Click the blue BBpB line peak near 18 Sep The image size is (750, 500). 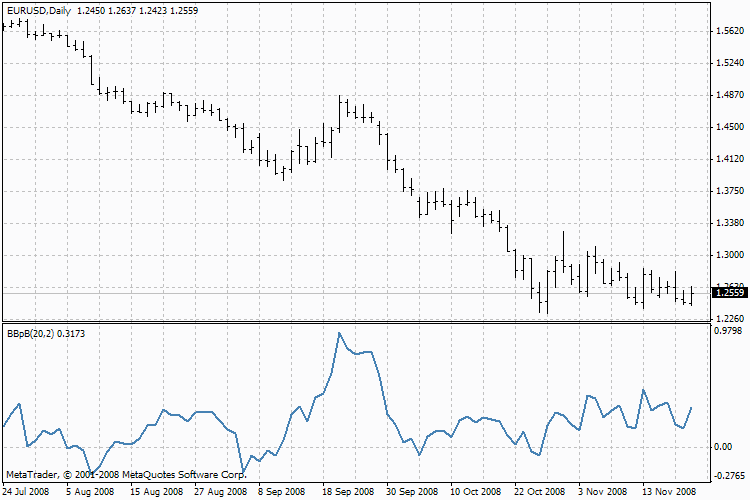coord(339,333)
